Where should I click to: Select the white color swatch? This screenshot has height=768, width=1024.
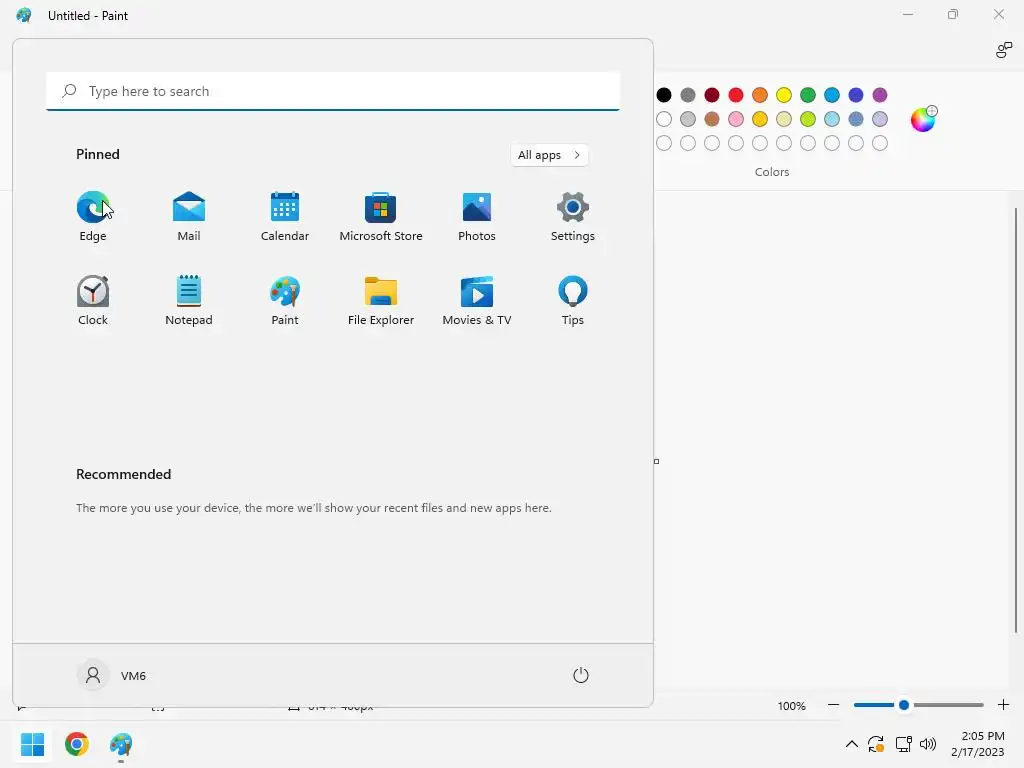click(664, 120)
